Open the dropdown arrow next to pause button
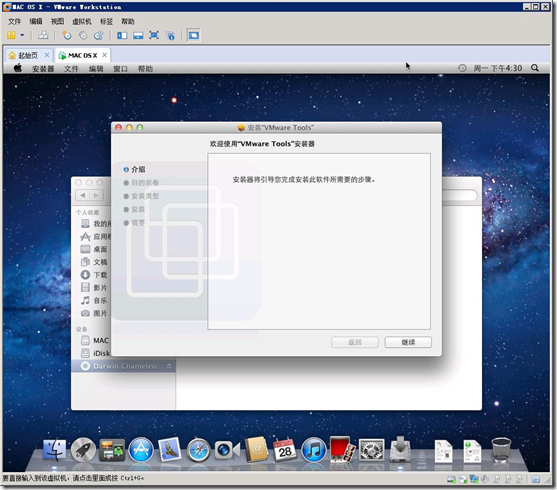 (x=22, y=35)
